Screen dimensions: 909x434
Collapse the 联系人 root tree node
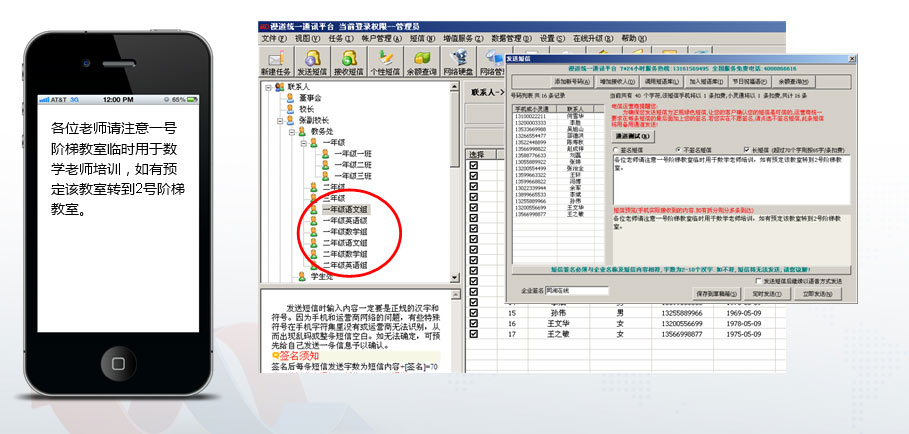click(265, 88)
